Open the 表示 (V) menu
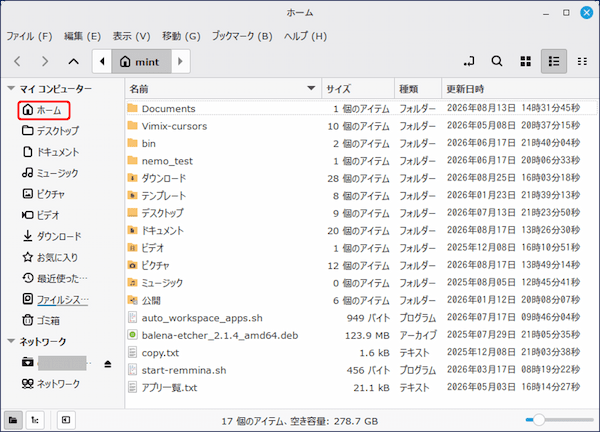This screenshot has height=432, width=600. pos(131,36)
